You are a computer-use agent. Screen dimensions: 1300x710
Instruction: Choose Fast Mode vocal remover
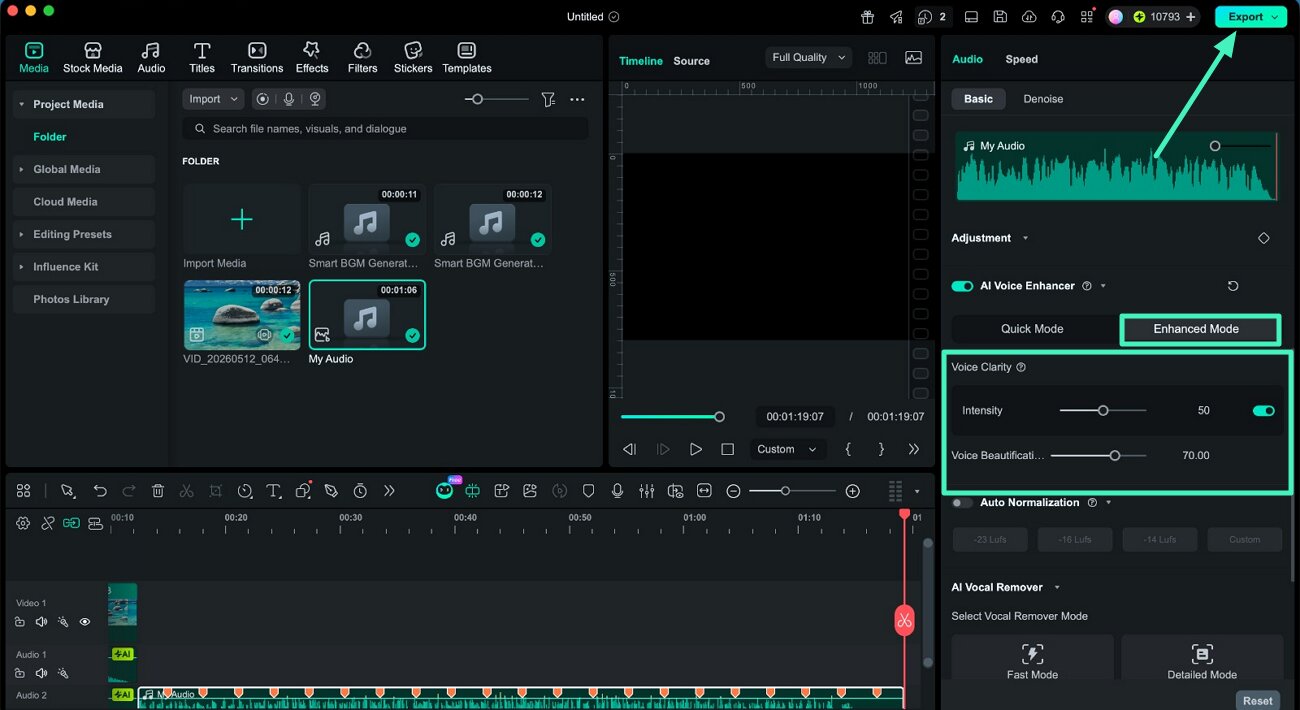tap(1032, 659)
